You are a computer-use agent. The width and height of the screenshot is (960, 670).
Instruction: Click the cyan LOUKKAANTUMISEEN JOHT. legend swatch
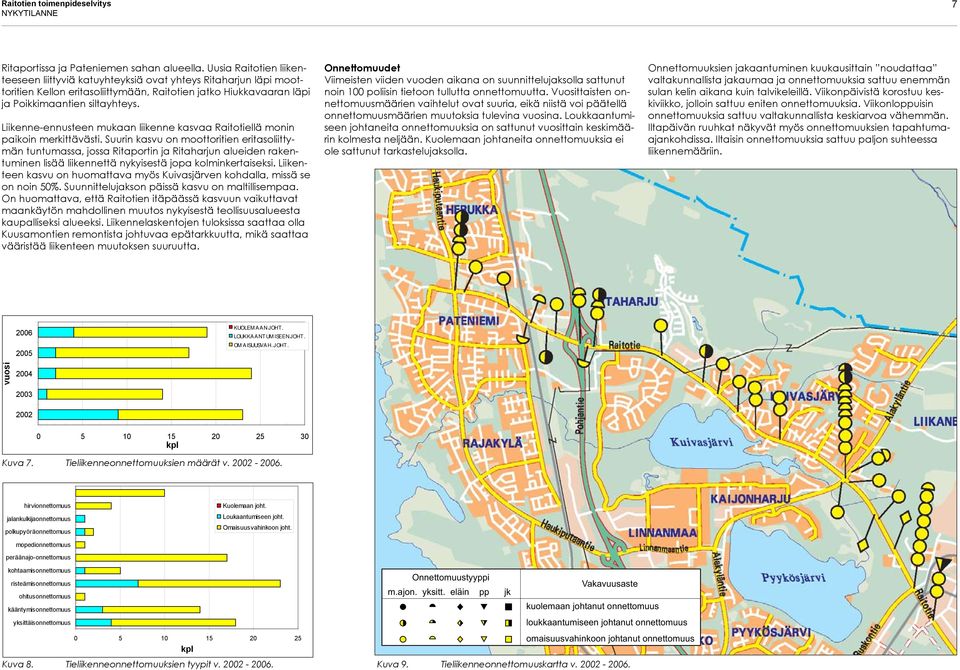[231, 336]
